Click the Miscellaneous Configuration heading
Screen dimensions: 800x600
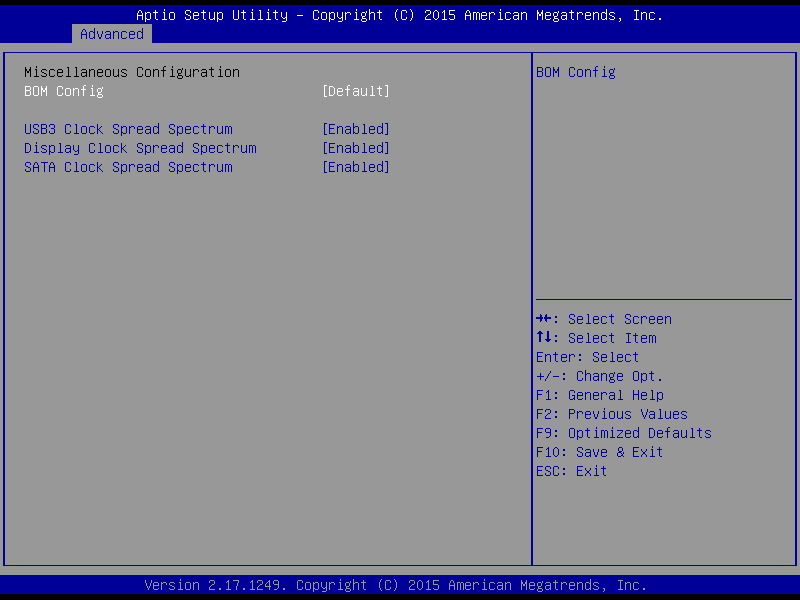coord(132,72)
